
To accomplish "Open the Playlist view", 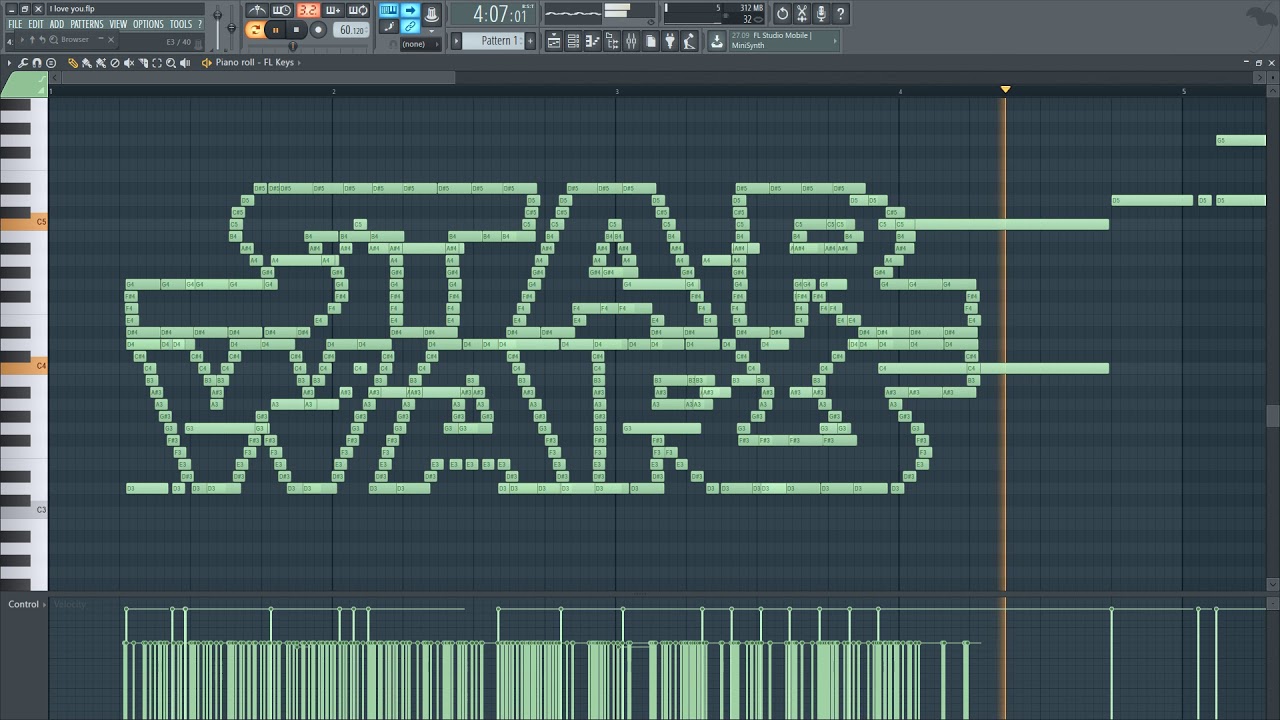I will point(553,41).
